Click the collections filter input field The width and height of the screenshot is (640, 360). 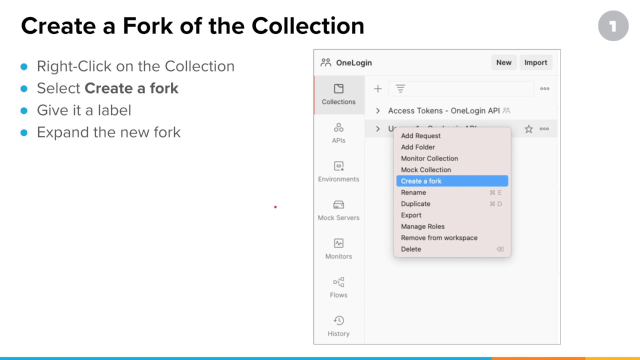point(461,89)
